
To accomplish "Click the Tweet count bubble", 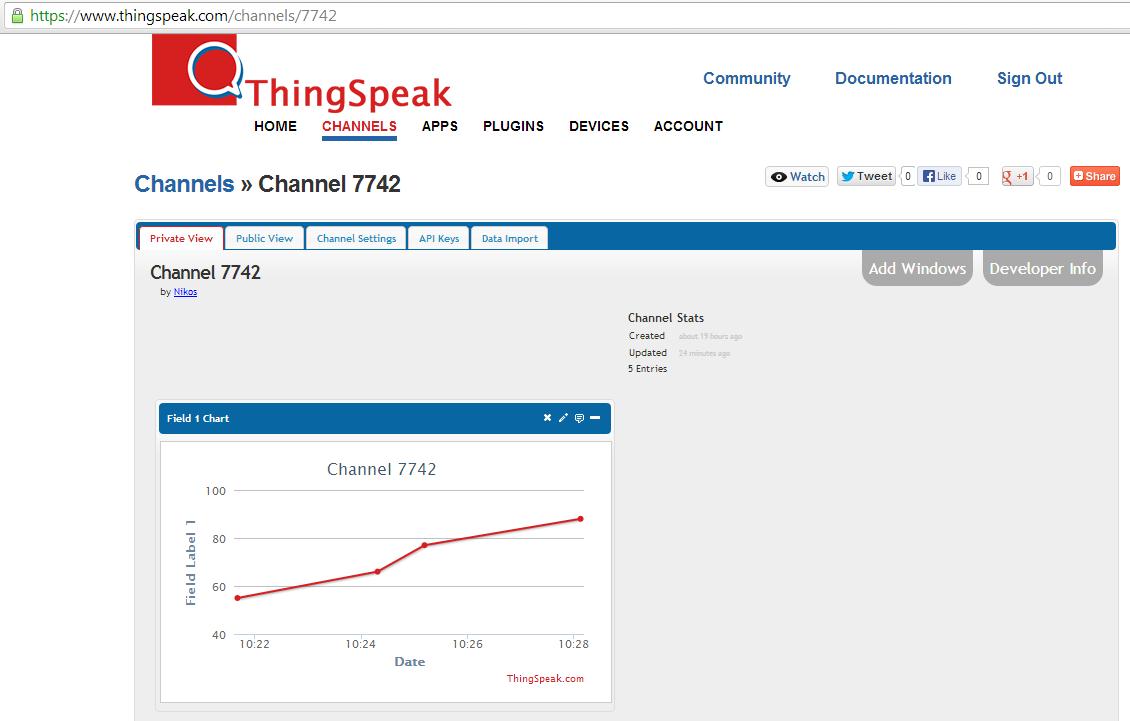I will 908,176.
